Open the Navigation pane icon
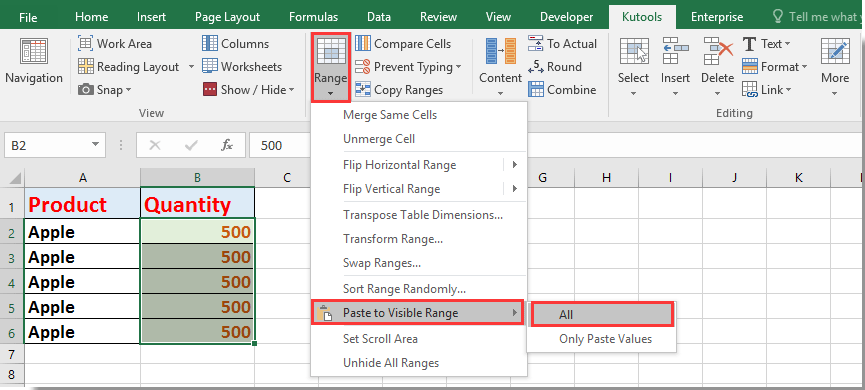 pos(34,52)
